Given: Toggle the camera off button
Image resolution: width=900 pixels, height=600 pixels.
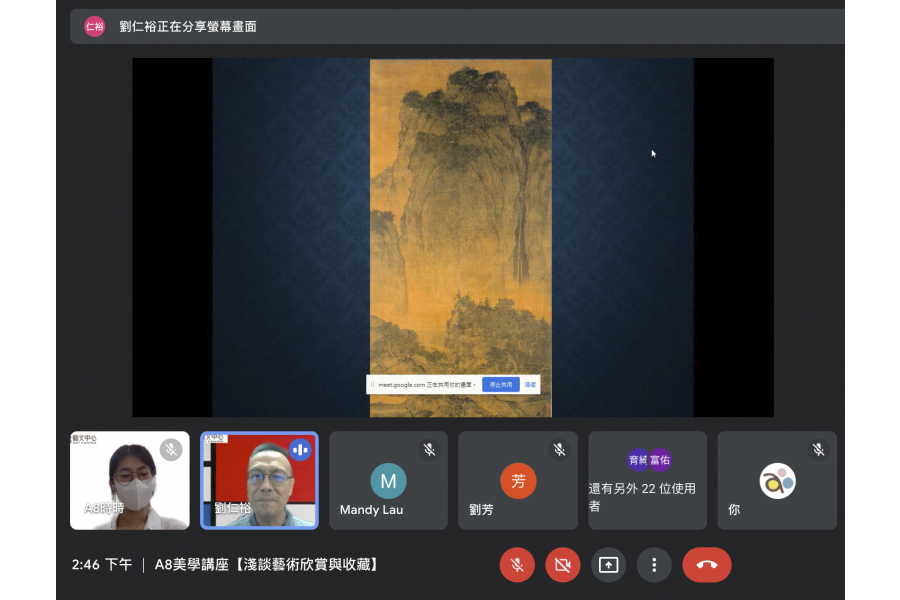Looking at the screenshot, I should [x=562, y=565].
